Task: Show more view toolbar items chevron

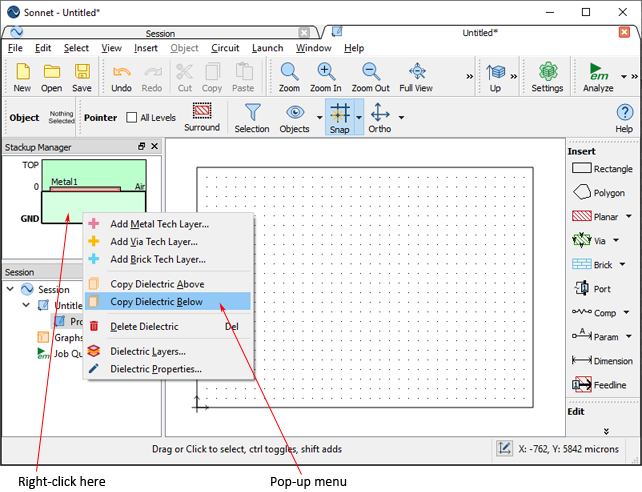Action: [x=469, y=77]
